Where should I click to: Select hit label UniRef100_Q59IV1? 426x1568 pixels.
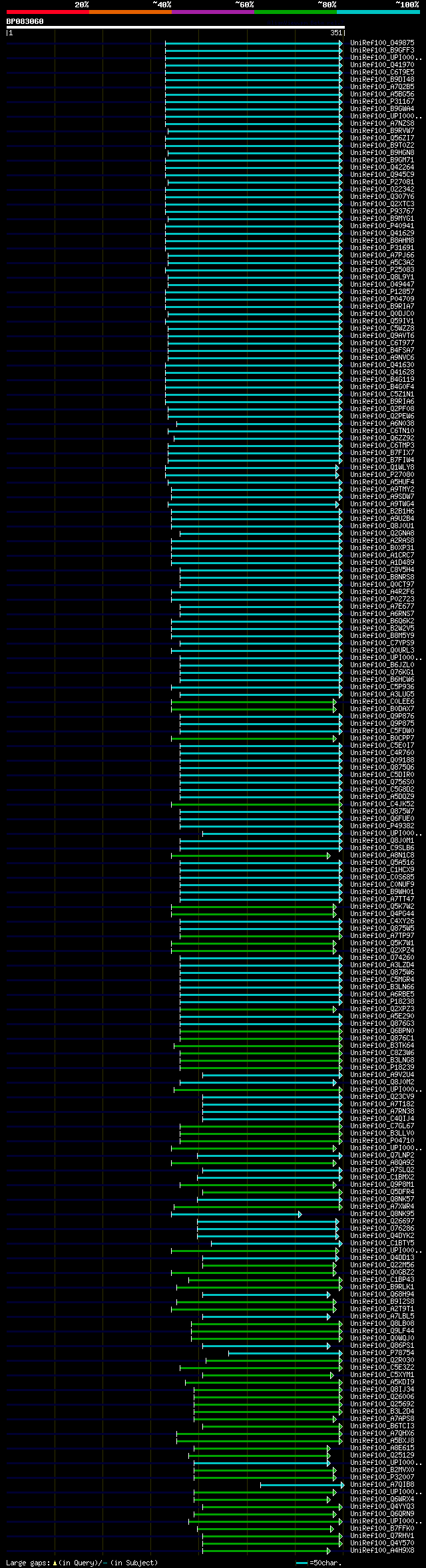(382, 321)
